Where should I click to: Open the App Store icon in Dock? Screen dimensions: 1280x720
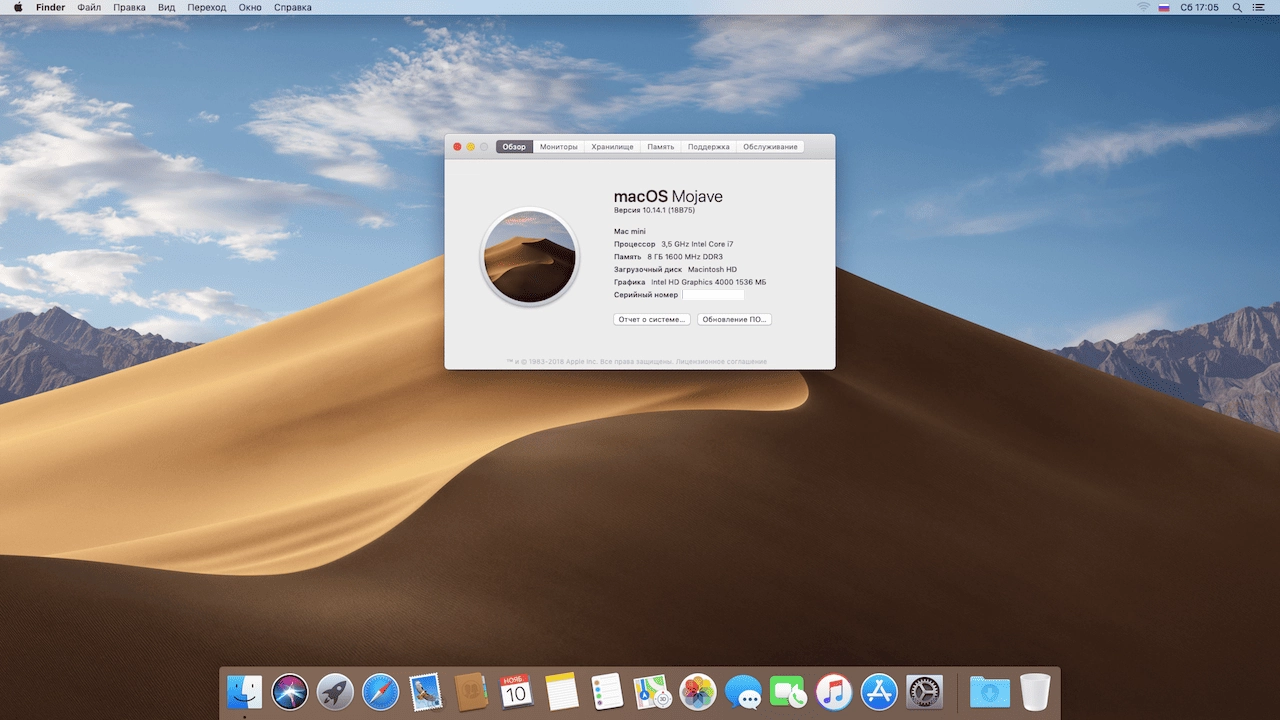coord(879,691)
